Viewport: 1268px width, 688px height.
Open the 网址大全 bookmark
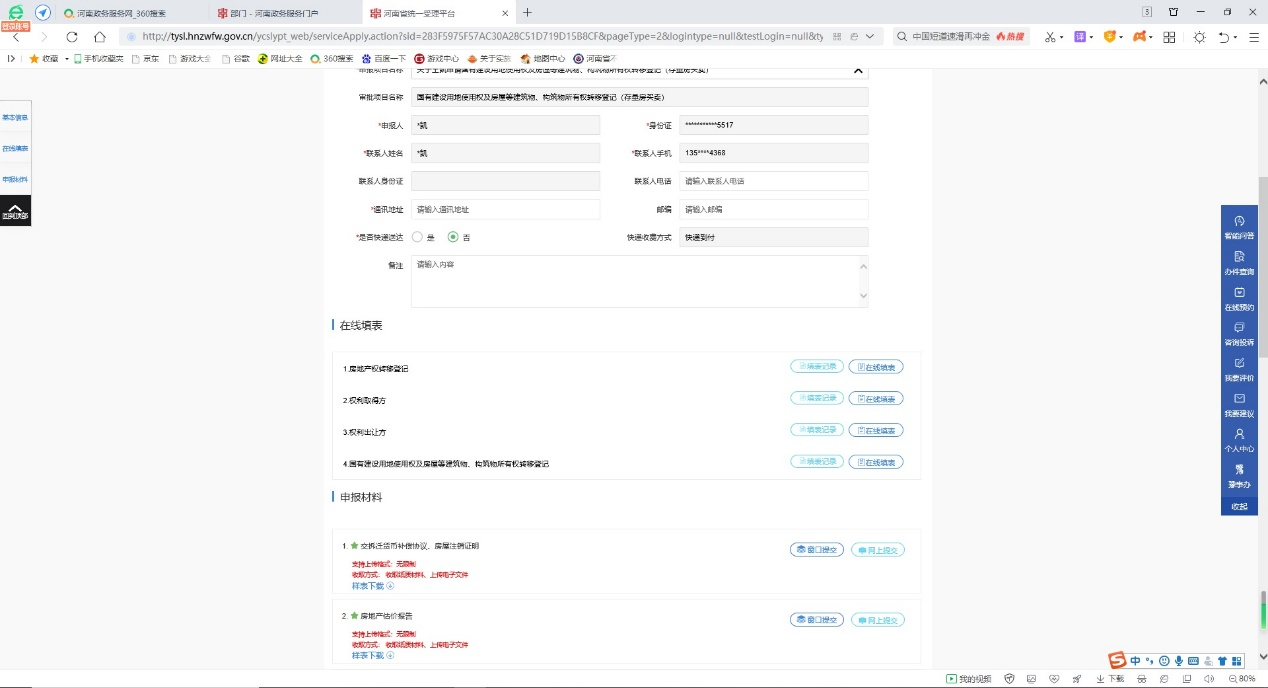coord(280,58)
